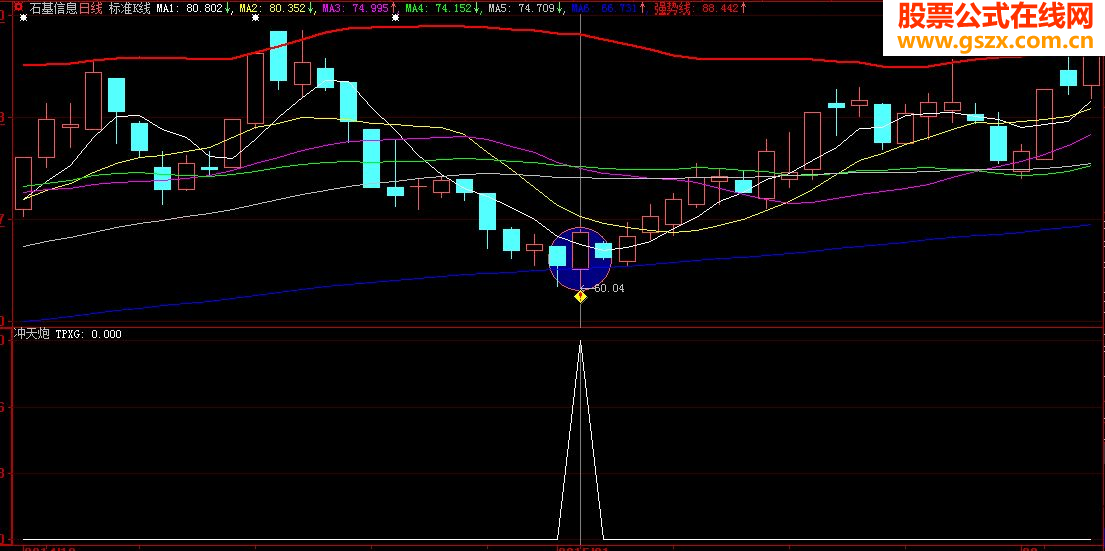
Task: Select the TPXG: 0.000 value
Action: pyautogui.click(x=88, y=334)
